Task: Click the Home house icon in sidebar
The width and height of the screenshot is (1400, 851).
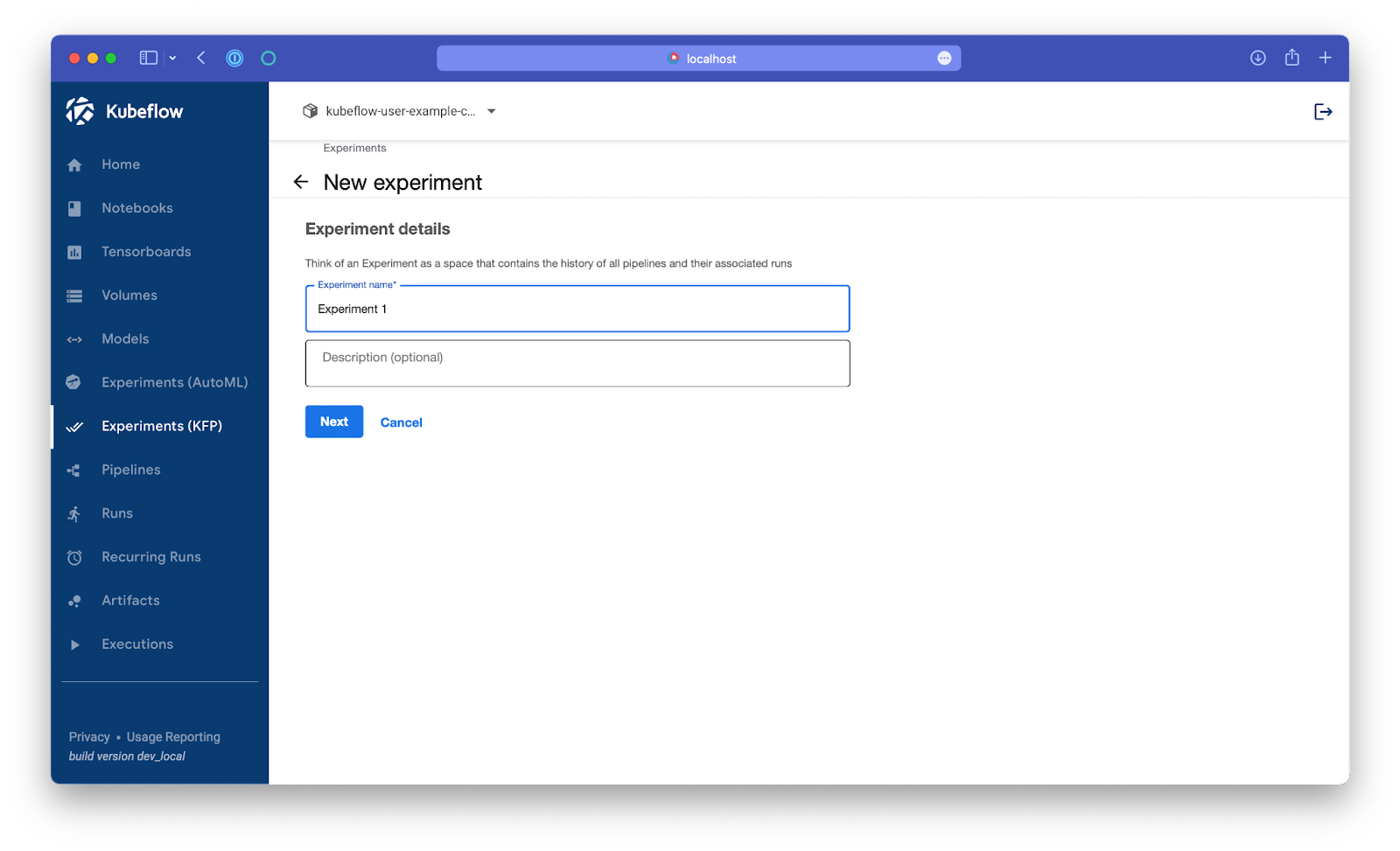Action: (74, 165)
